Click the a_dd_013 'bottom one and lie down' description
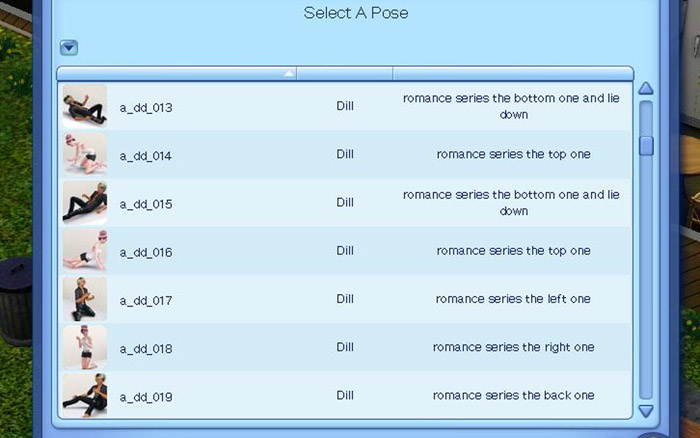This screenshot has height=438, width=700. [x=512, y=106]
